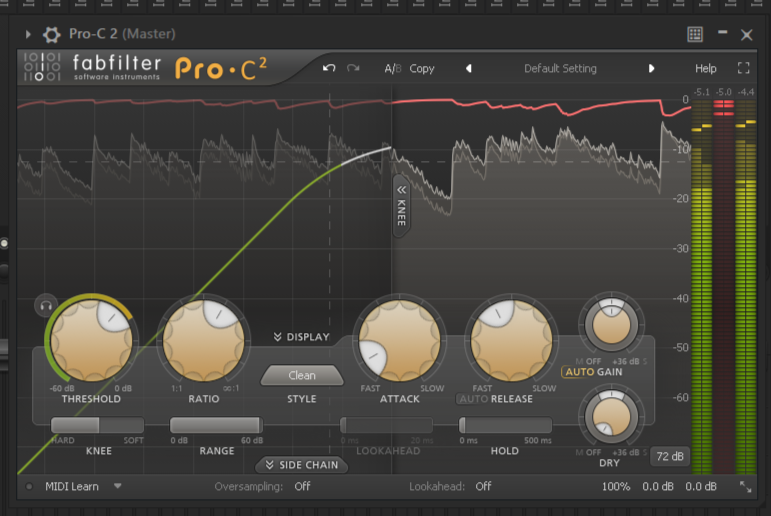Click the Threshold knob
This screenshot has width=771, height=516.
pos(91,341)
